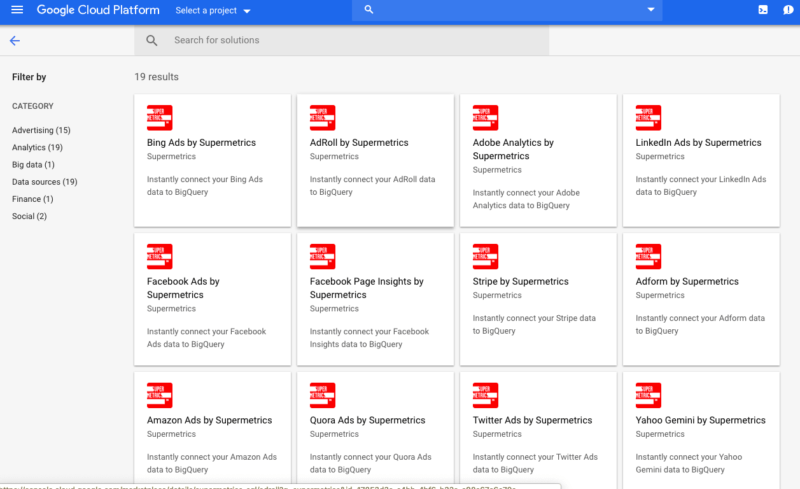The width and height of the screenshot is (800, 489).
Task: Click the Google Cloud Platform logo text
Action: [98, 10]
